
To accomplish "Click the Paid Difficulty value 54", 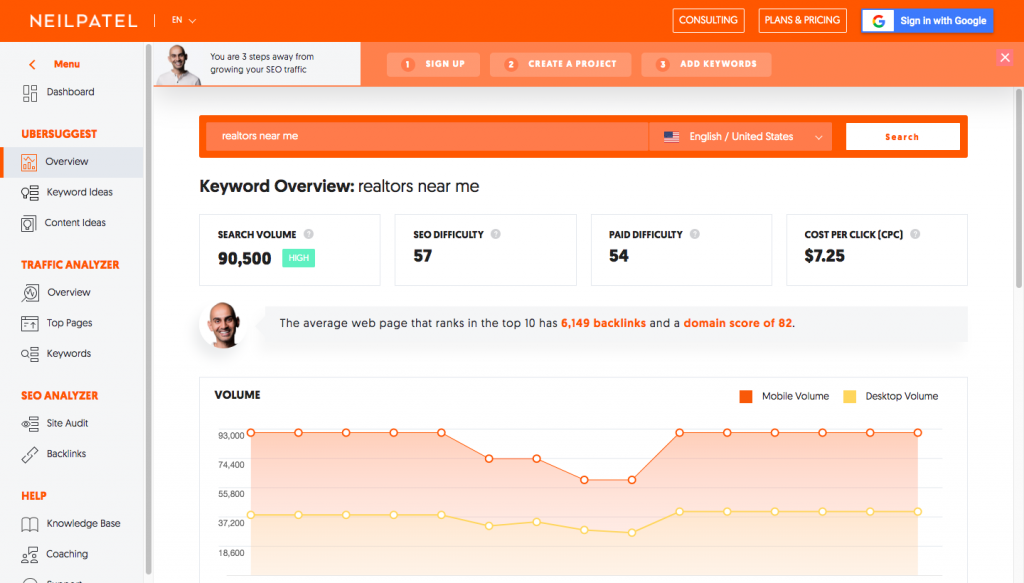I will pyautogui.click(x=618, y=256).
